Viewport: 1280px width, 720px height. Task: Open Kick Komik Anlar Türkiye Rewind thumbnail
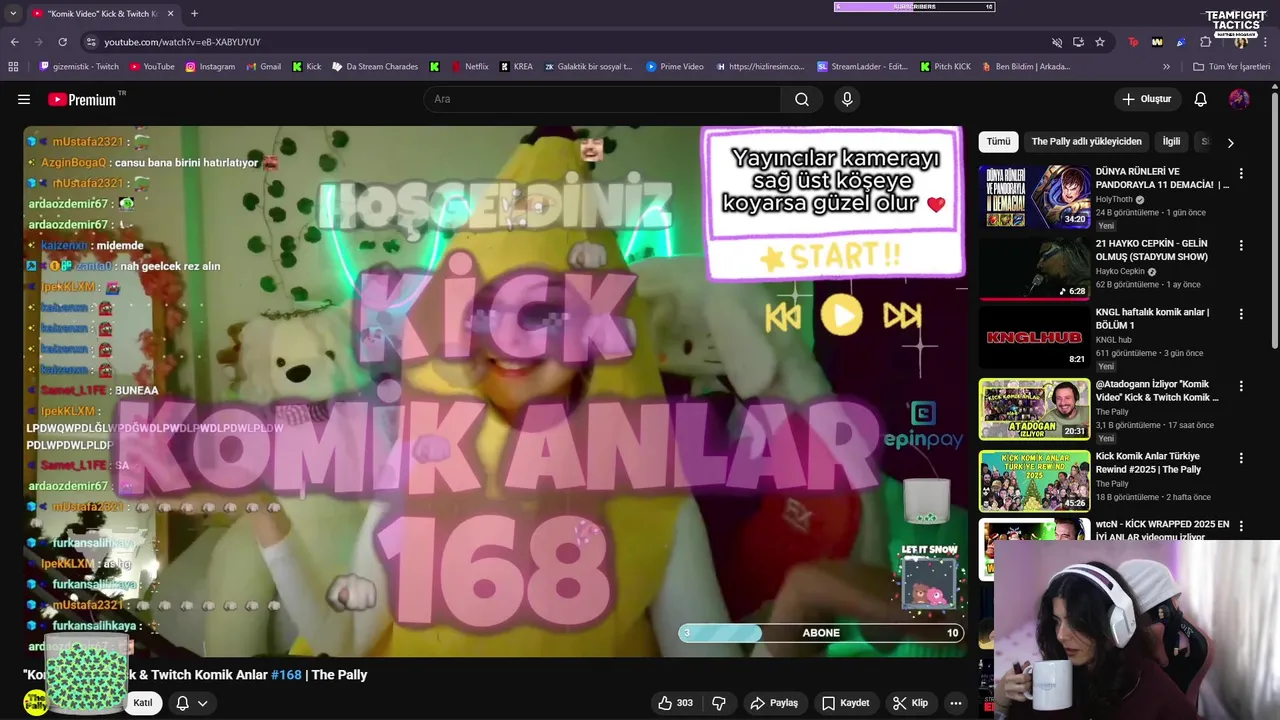click(1034, 481)
